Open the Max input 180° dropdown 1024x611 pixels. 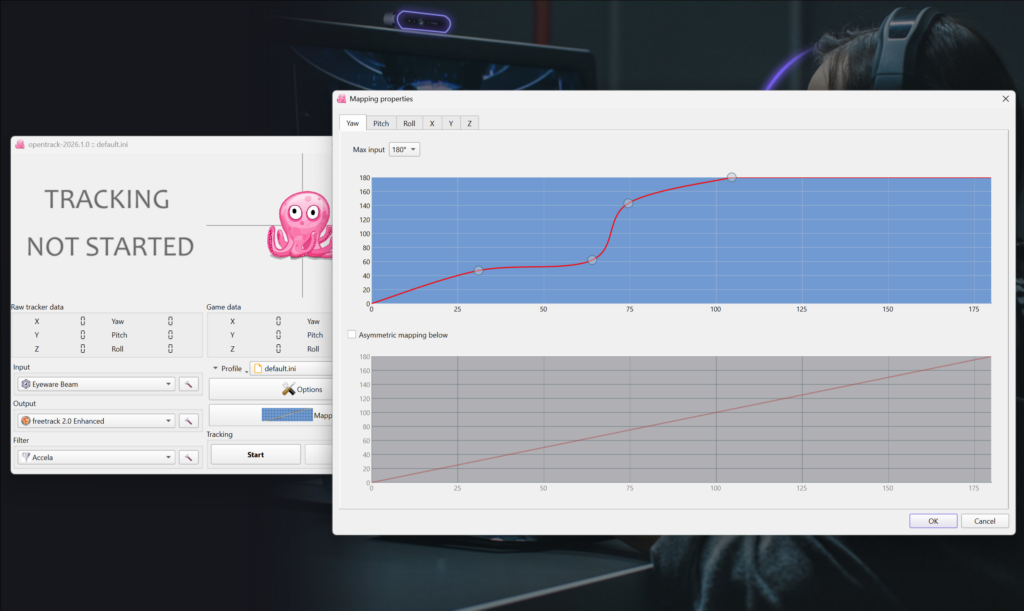click(x=404, y=149)
